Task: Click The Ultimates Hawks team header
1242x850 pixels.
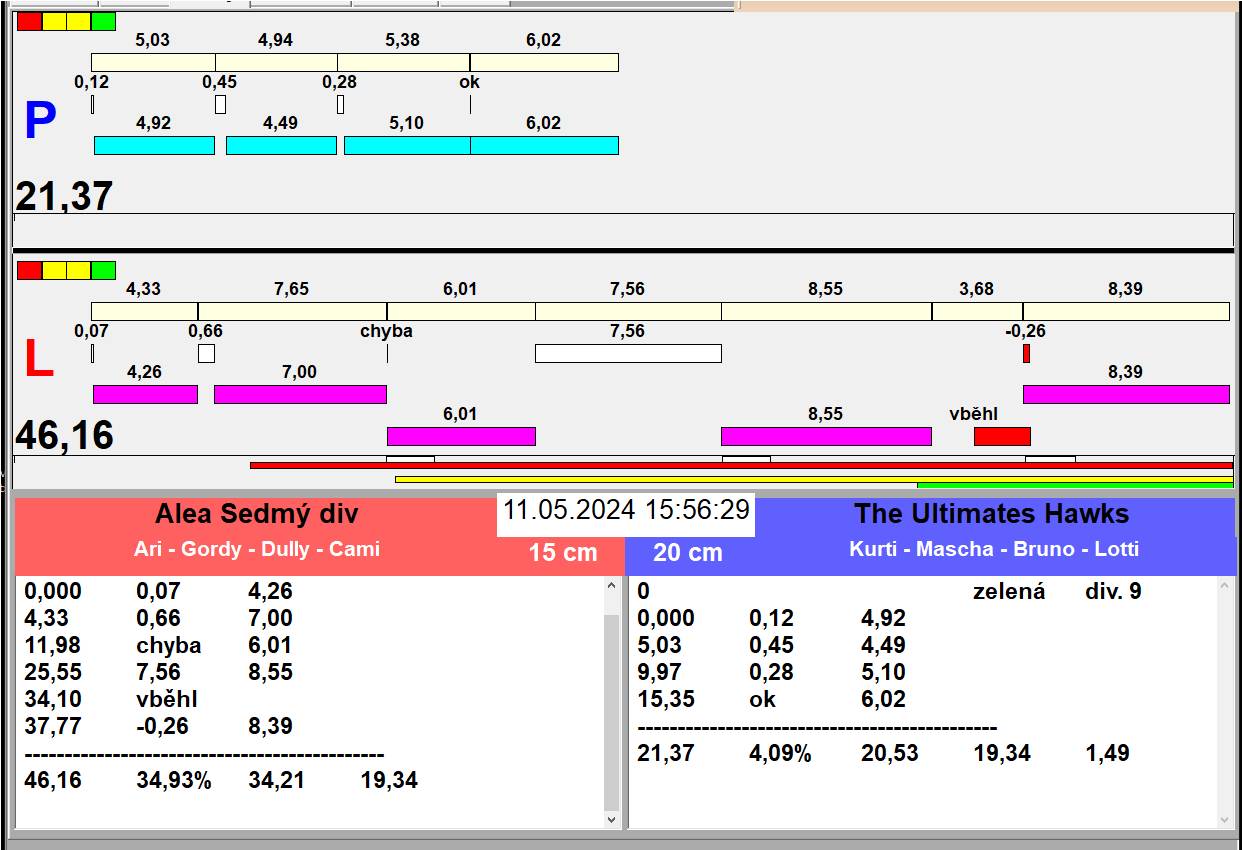Action: coord(990,515)
